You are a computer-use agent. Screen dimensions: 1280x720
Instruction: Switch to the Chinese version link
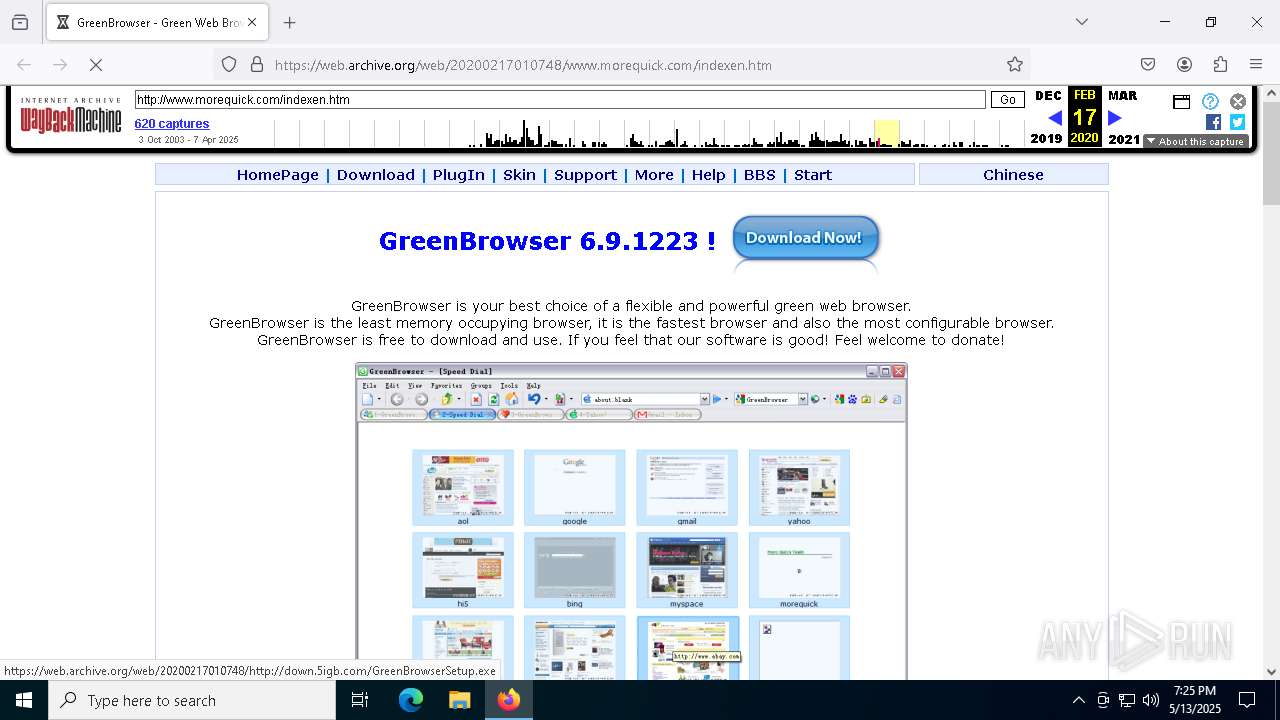(1013, 175)
